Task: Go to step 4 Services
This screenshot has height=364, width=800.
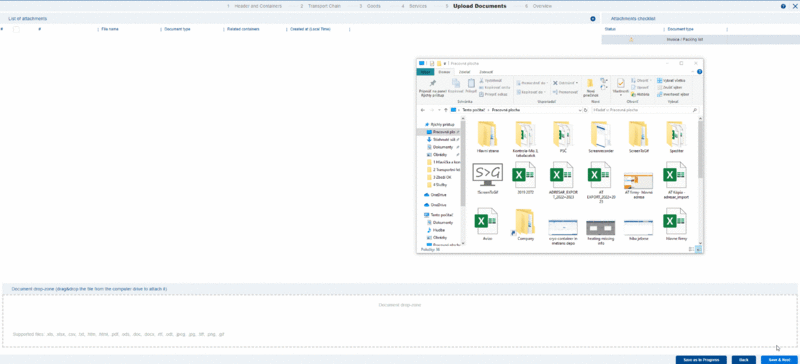Action: 414,6
